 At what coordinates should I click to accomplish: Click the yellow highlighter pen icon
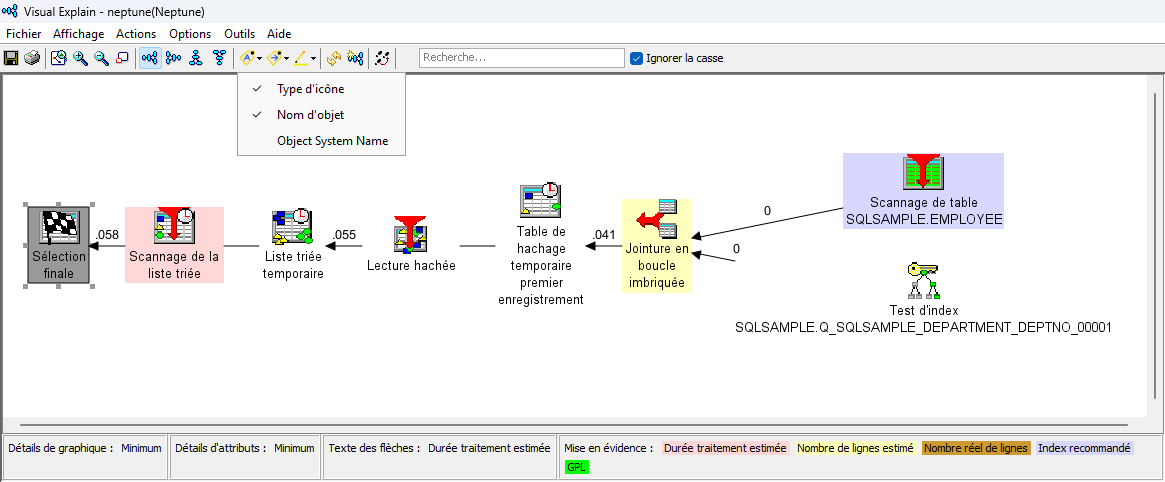point(301,58)
